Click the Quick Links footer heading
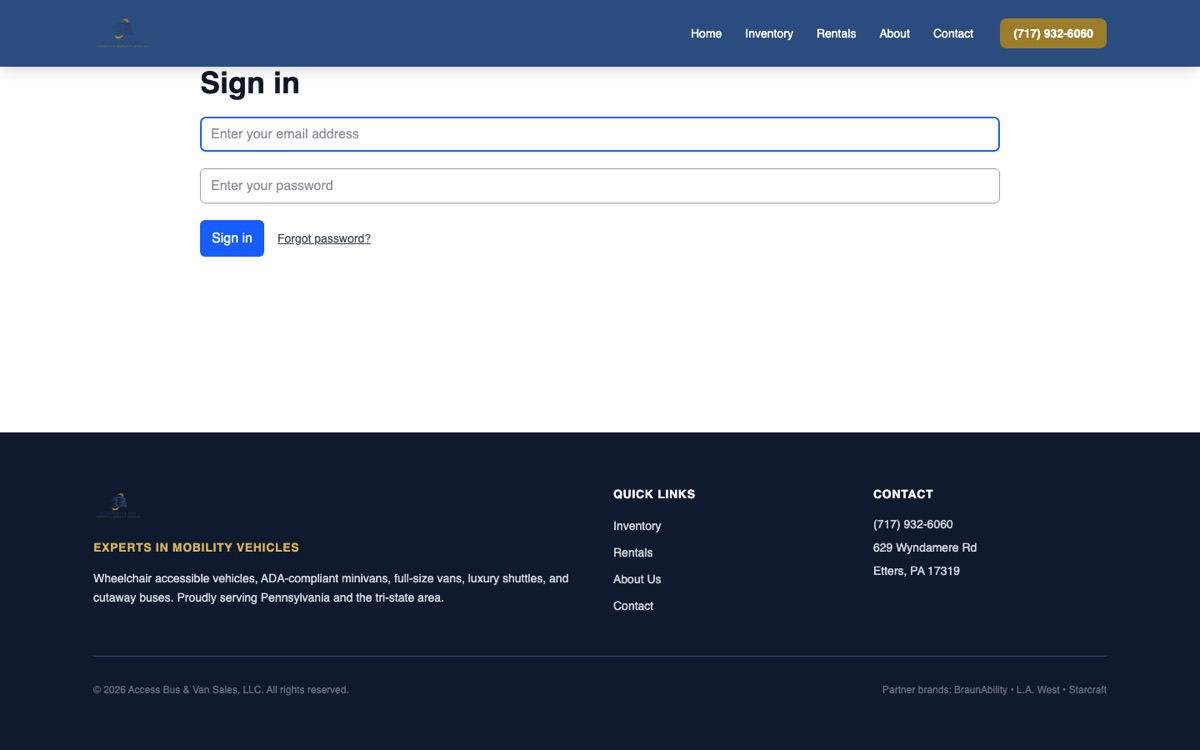Screen dimensions: 1200x750 (x=654, y=494)
